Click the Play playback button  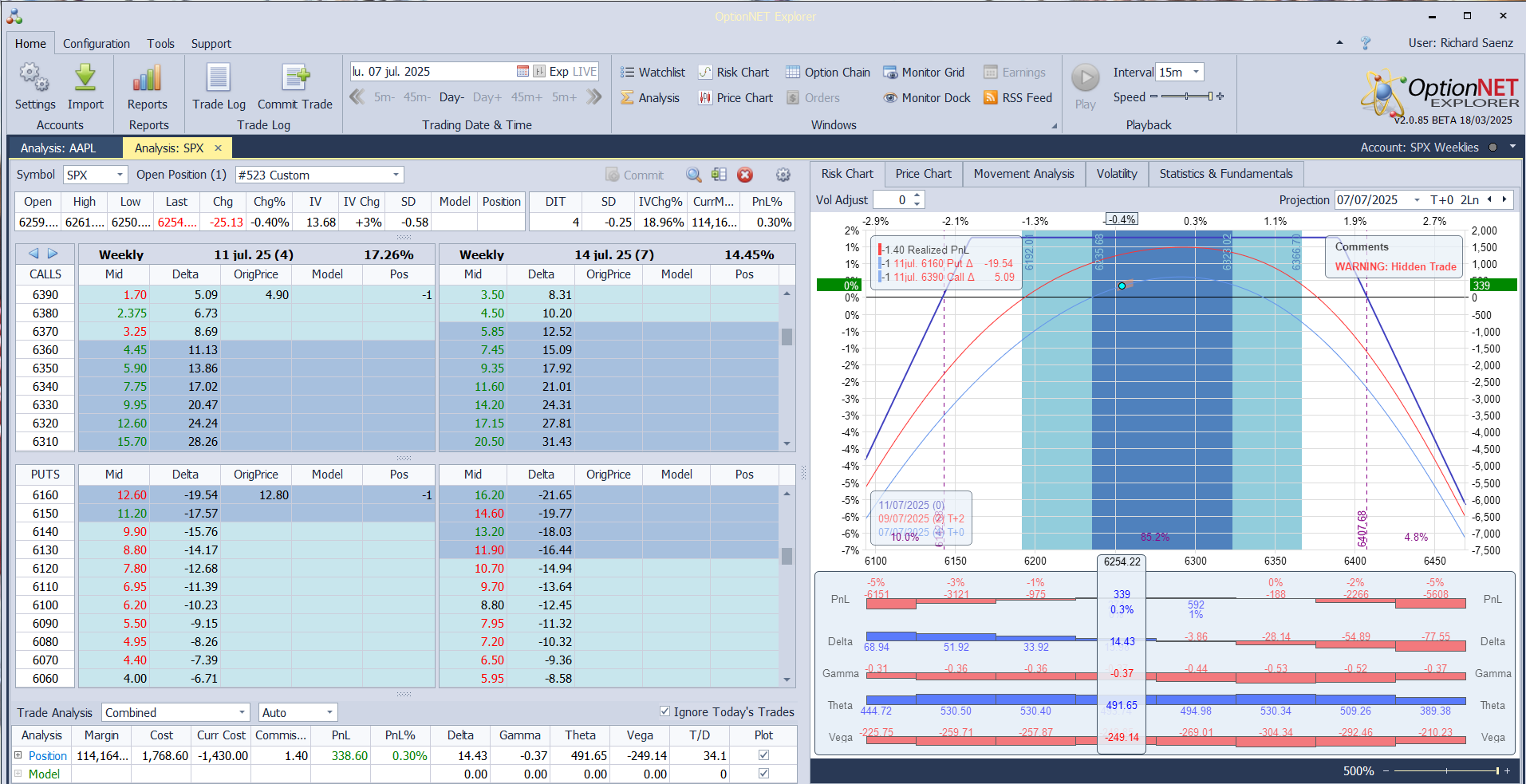tap(1085, 78)
